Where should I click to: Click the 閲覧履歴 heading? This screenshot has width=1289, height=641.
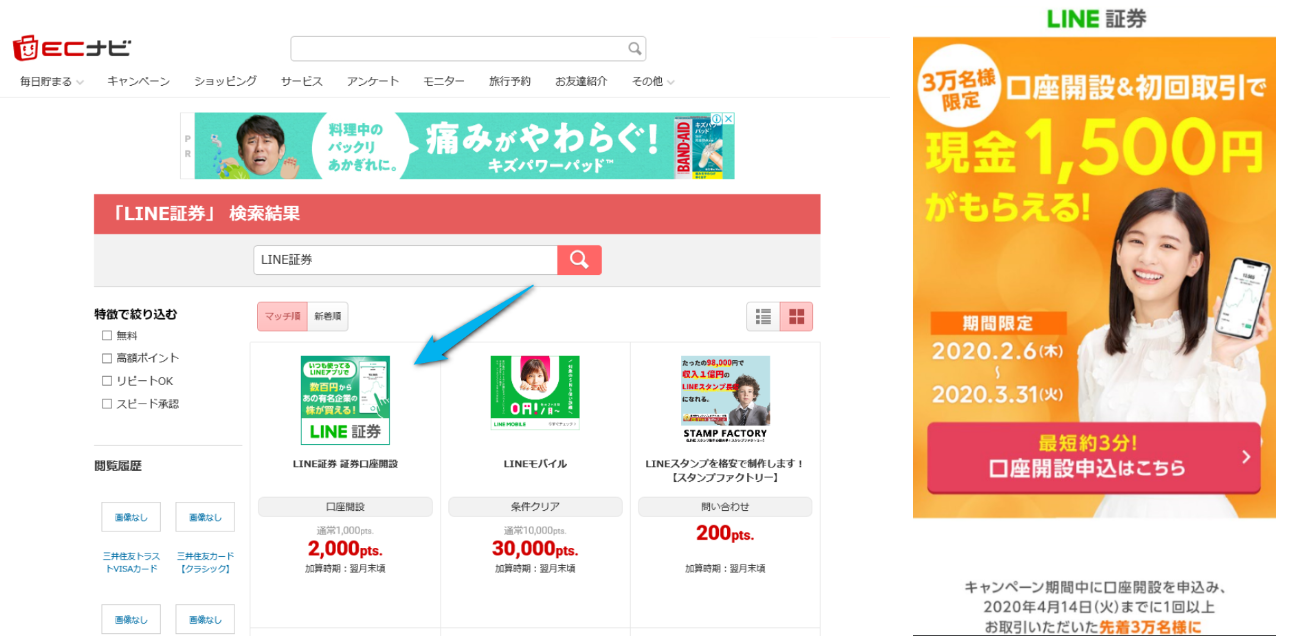[x=118, y=466]
